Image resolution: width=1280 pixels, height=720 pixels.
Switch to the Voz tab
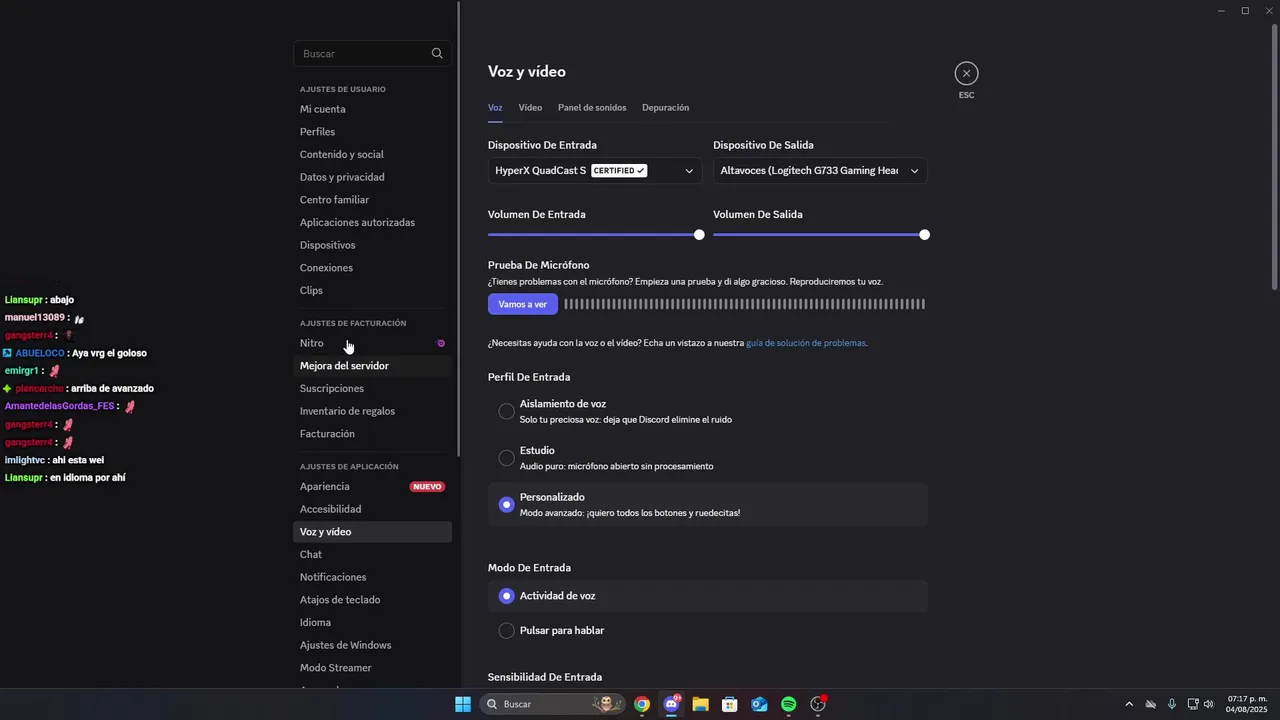click(495, 108)
